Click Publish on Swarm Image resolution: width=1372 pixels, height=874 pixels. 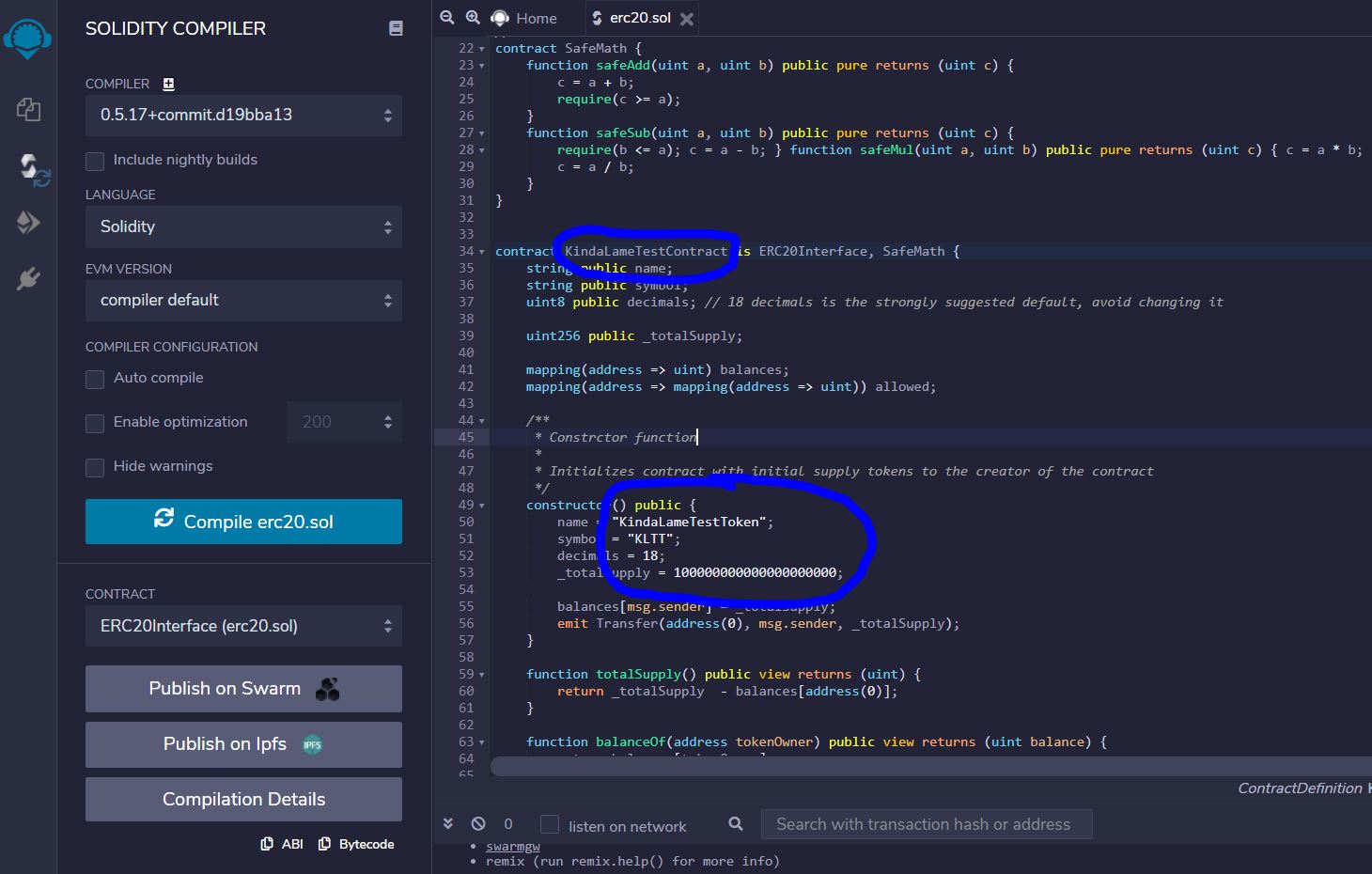click(243, 689)
